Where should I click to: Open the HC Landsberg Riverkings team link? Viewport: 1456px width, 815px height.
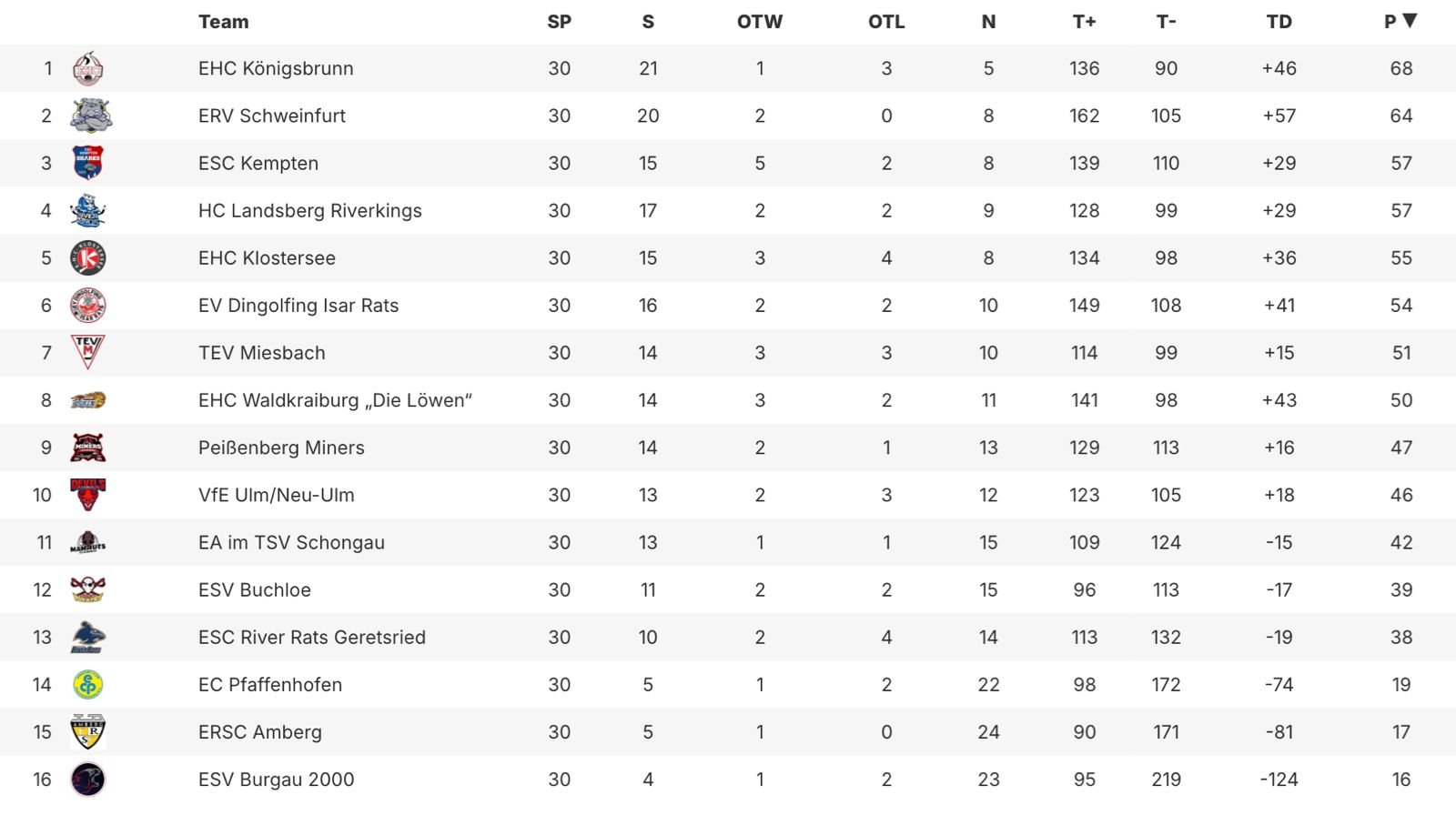coord(309,211)
